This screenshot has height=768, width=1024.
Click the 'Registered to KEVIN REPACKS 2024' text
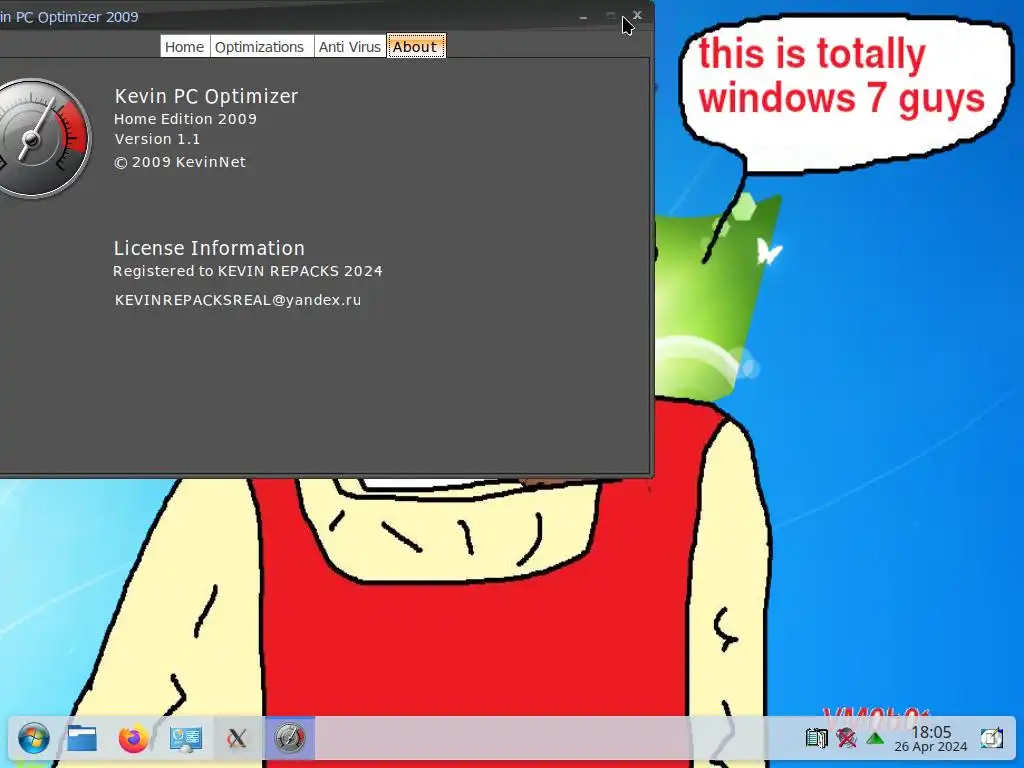click(x=248, y=271)
